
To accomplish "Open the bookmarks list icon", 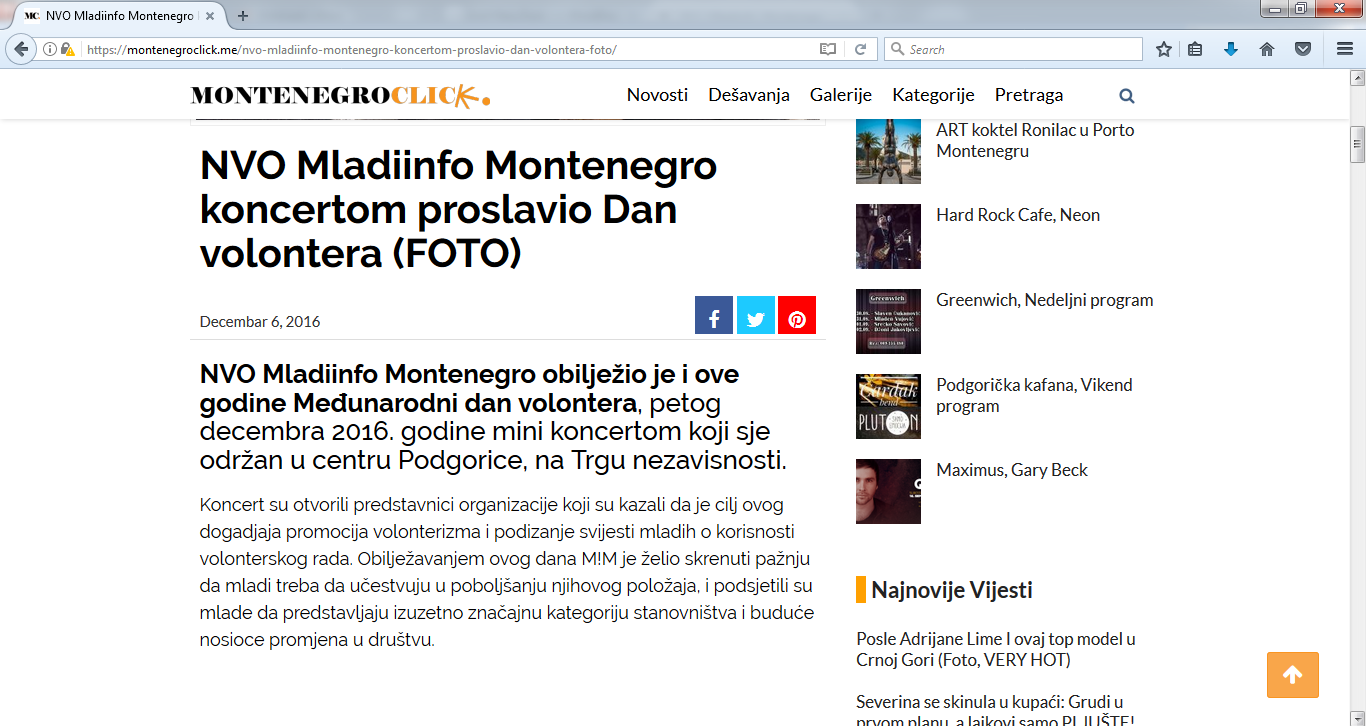I will [x=1196, y=49].
